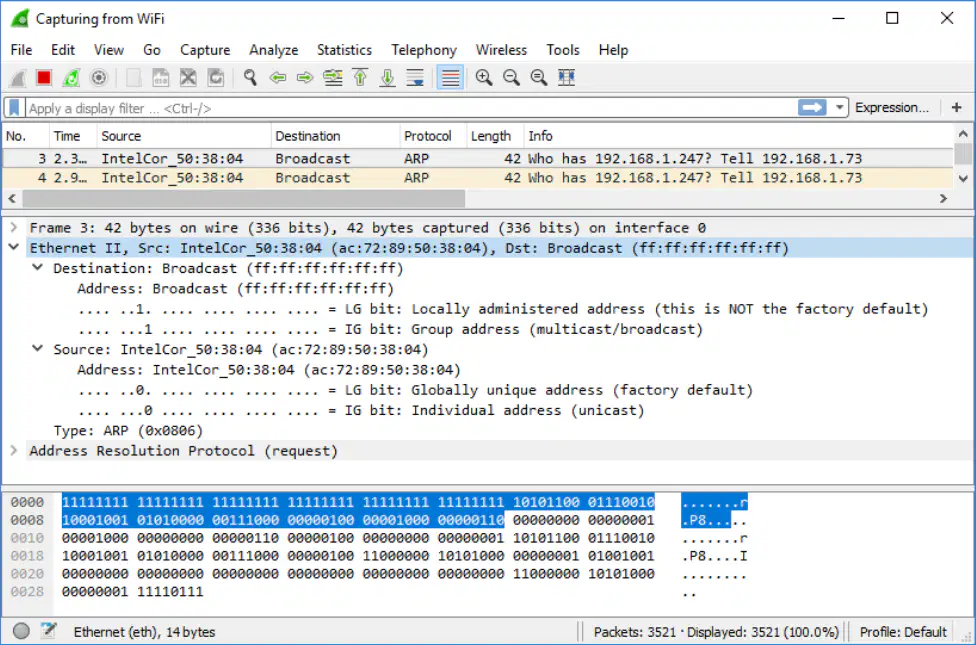The width and height of the screenshot is (976, 645).
Task: Click the save capture file icon
Action: click(161, 78)
